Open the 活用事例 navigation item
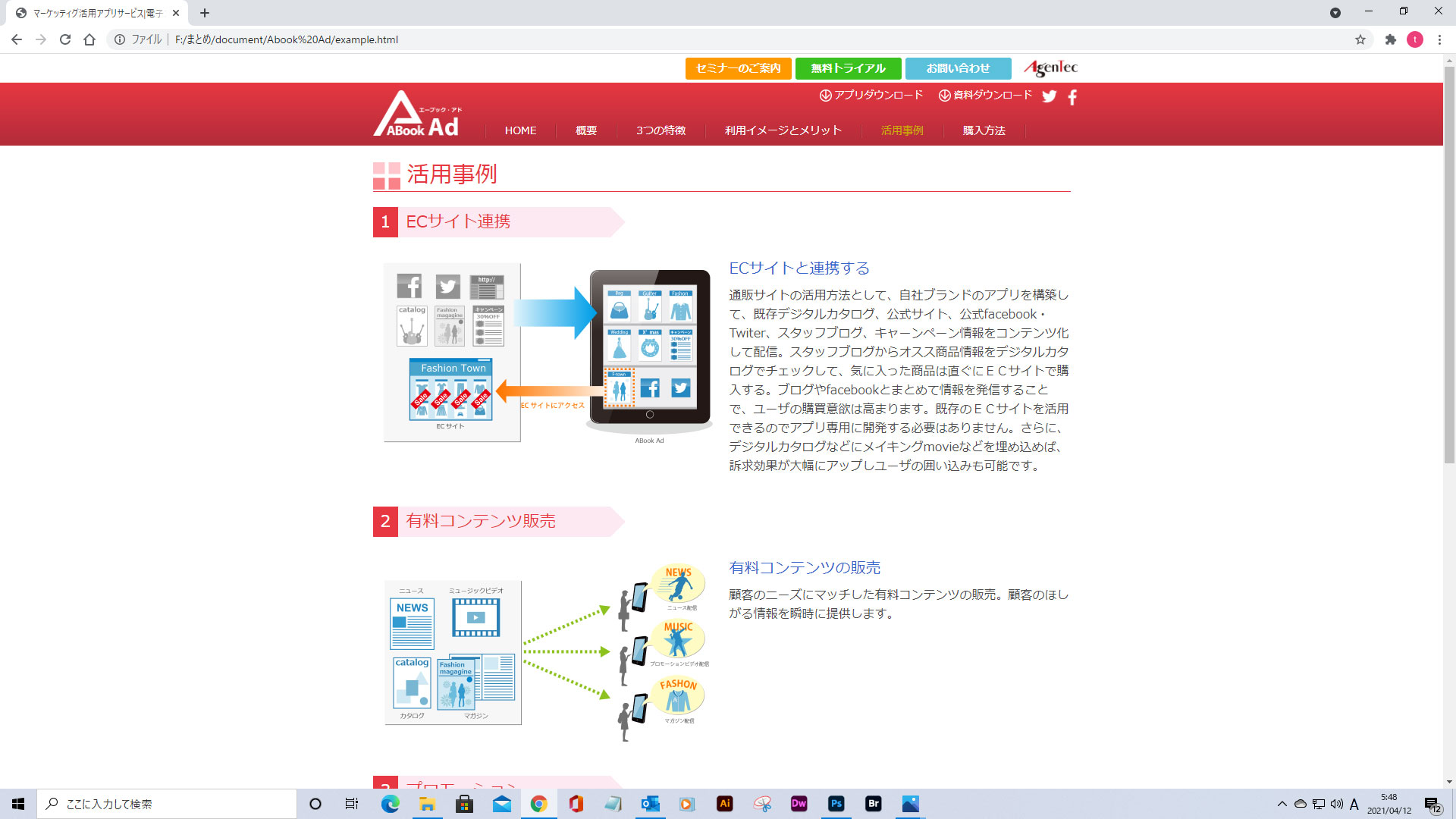Image resolution: width=1456 pixels, height=819 pixels. (x=902, y=130)
